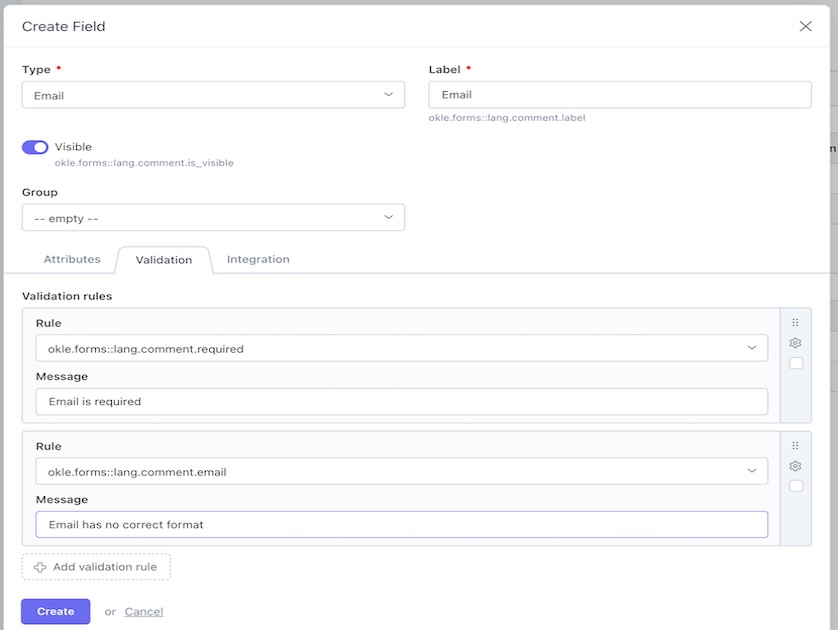The width and height of the screenshot is (838, 630).
Task: Toggle the Visible switch off
Action: (35, 147)
